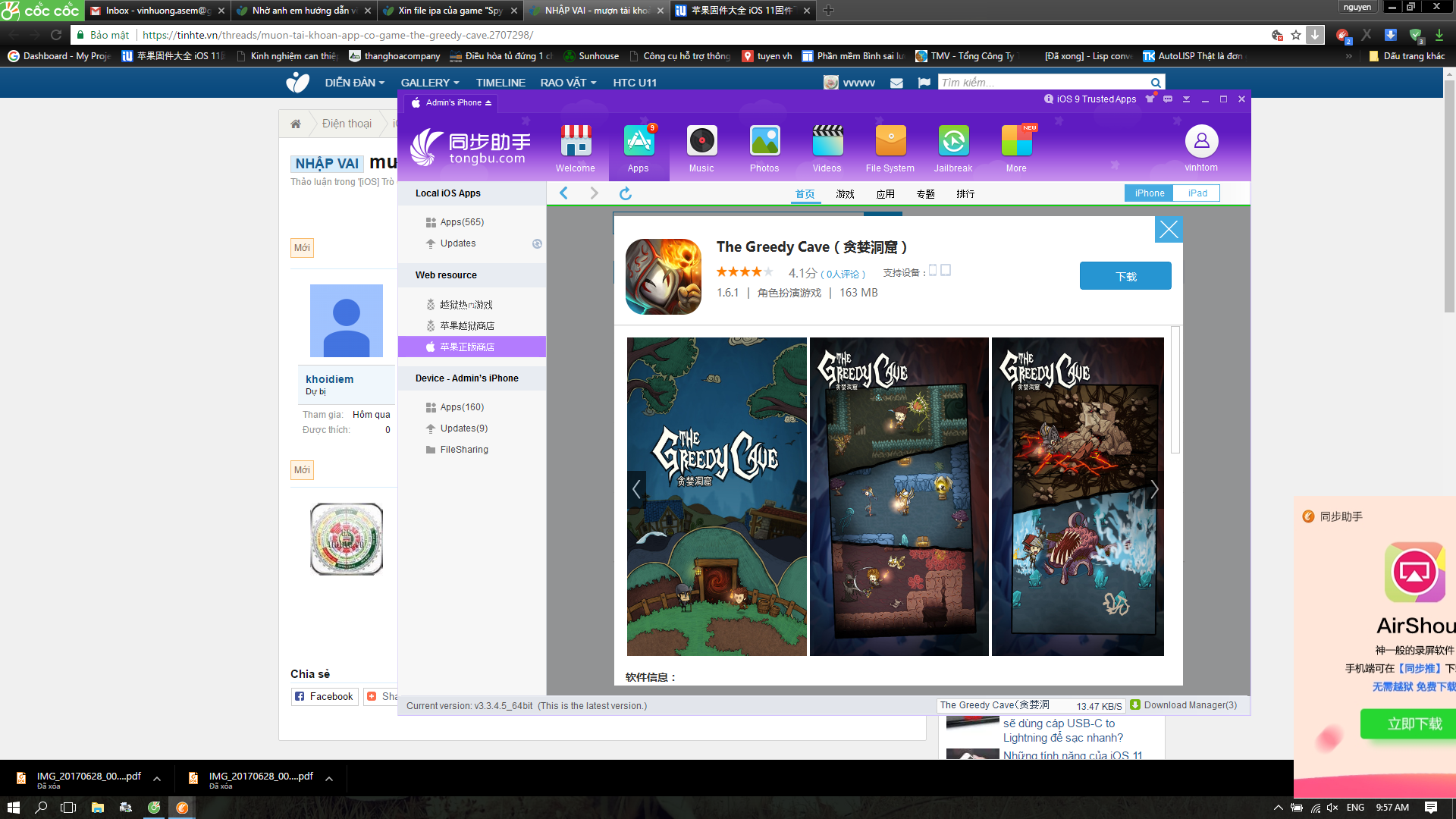This screenshot has width=1456, height=819.
Task: Open Admin's iPhone device dropdown
Action: [453, 102]
